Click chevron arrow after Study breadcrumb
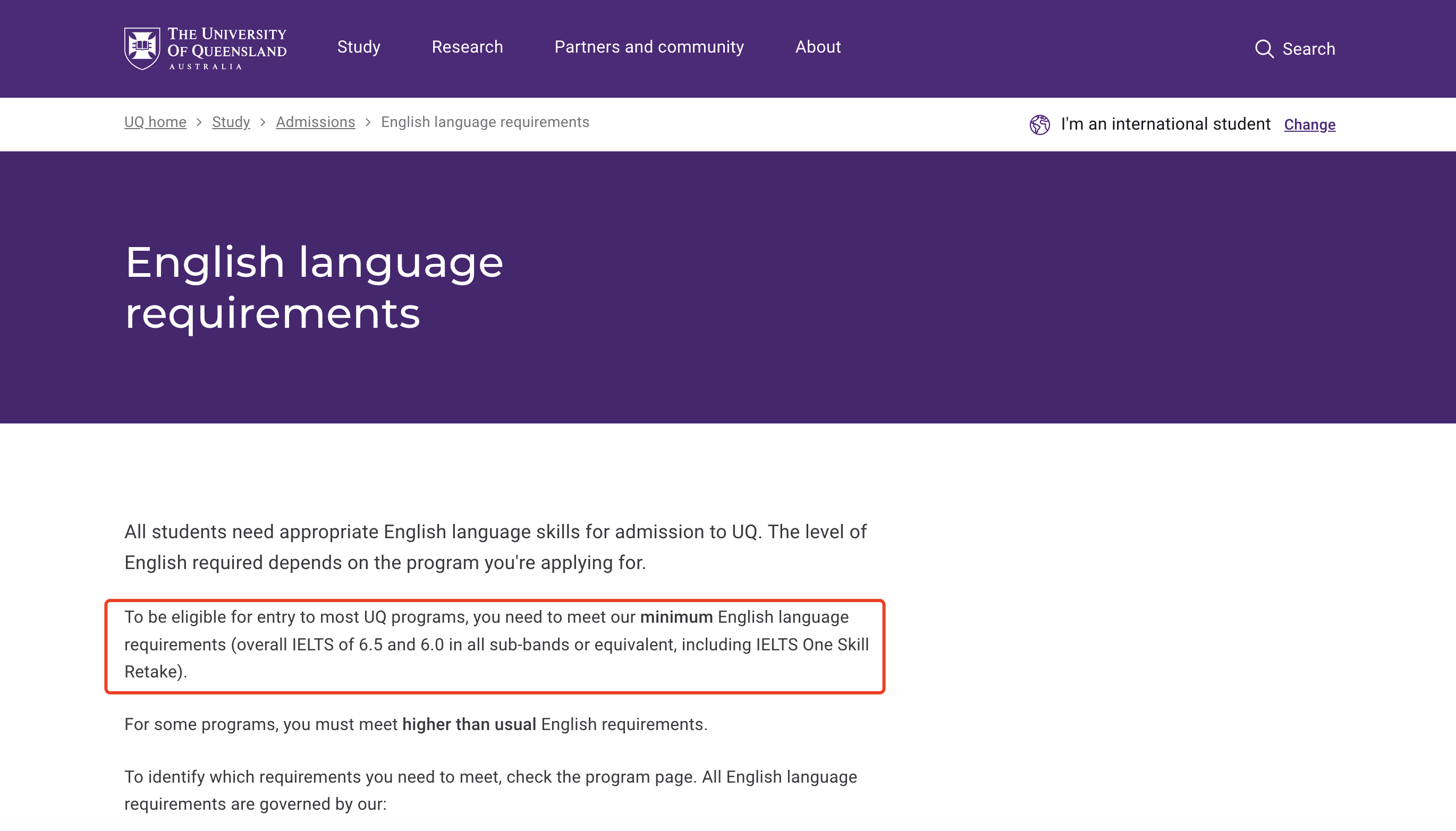This screenshot has width=1456, height=831. (263, 123)
